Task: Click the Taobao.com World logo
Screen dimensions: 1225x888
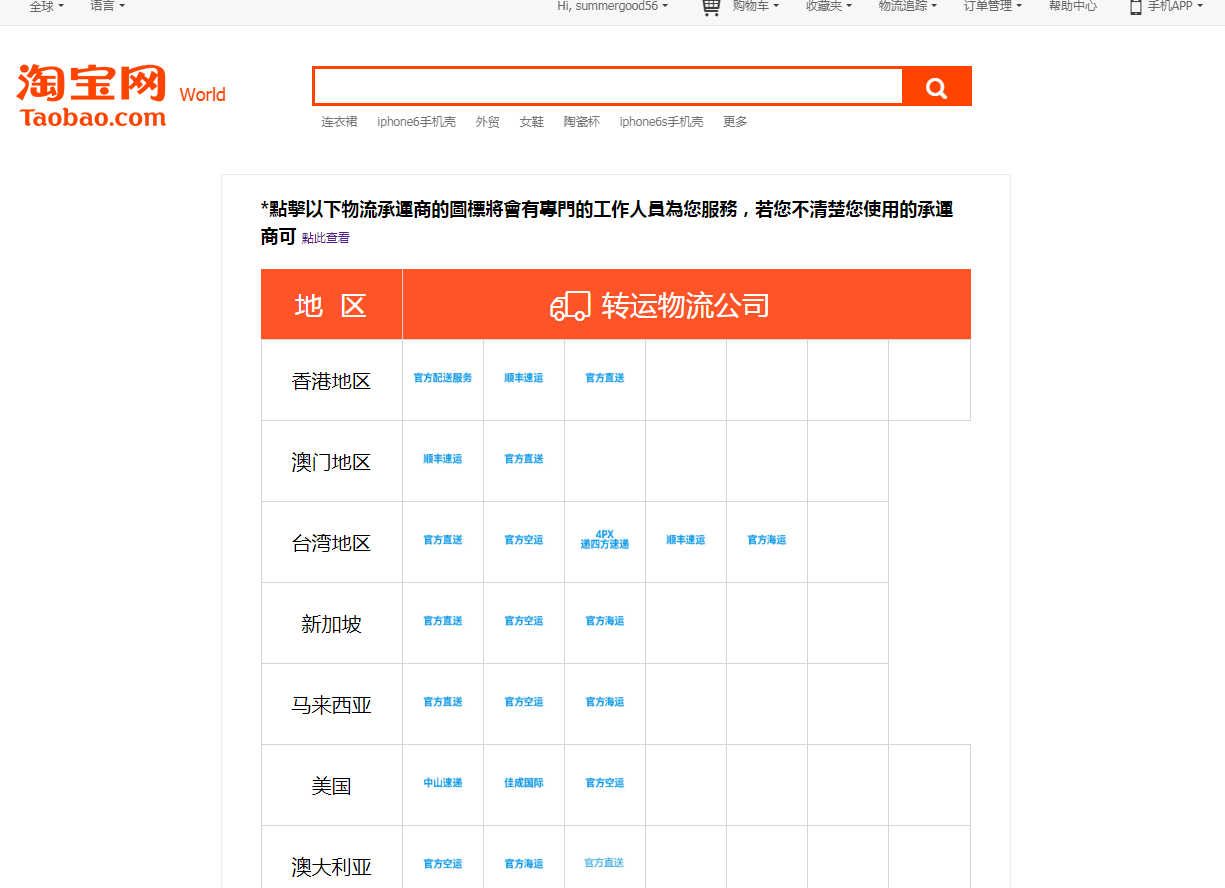Action: (x=120, y=96)
